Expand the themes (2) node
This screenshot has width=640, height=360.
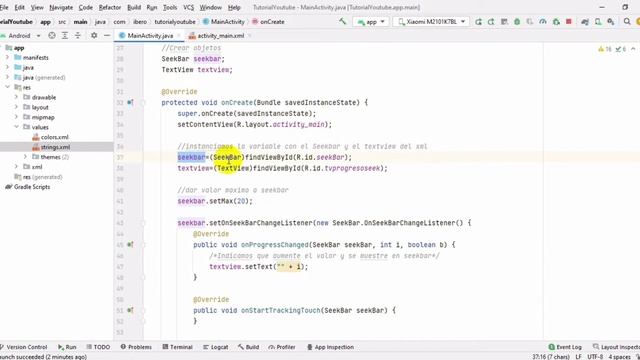[x=25, y=157]
